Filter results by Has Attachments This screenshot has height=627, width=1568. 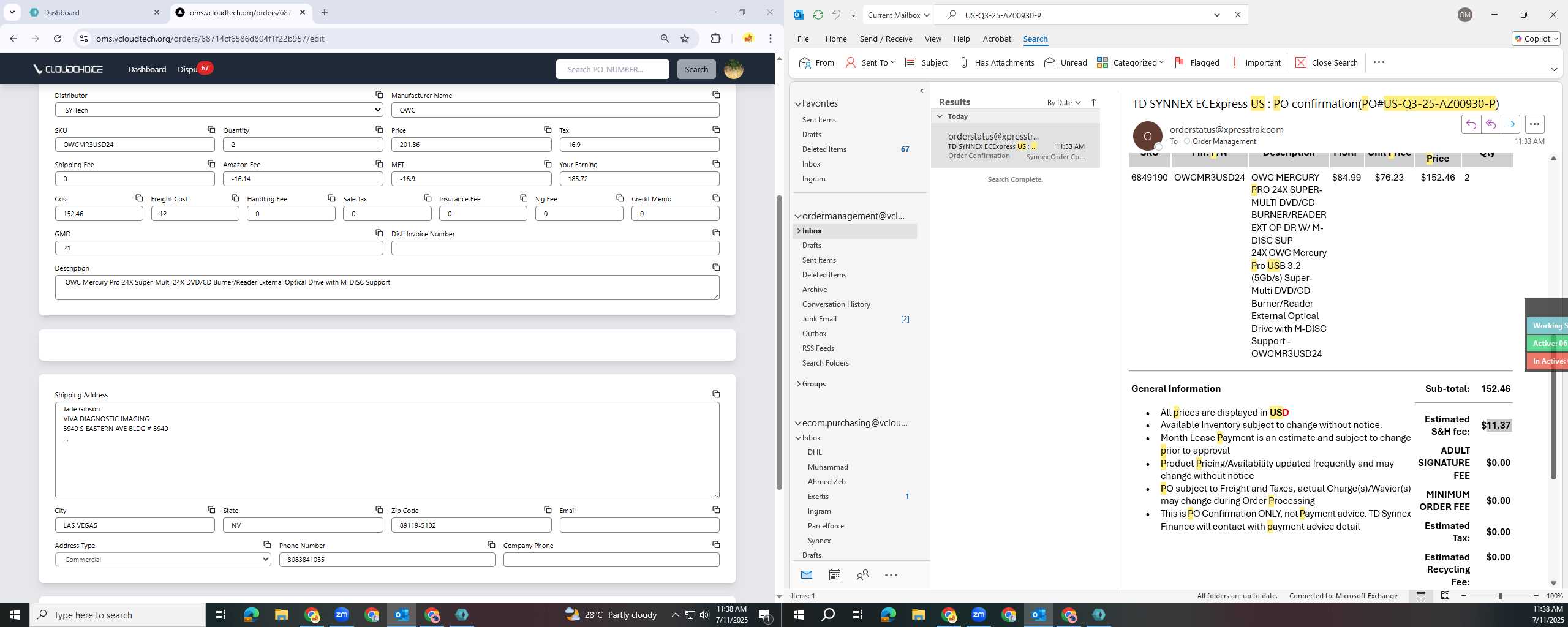click(997, 62)
